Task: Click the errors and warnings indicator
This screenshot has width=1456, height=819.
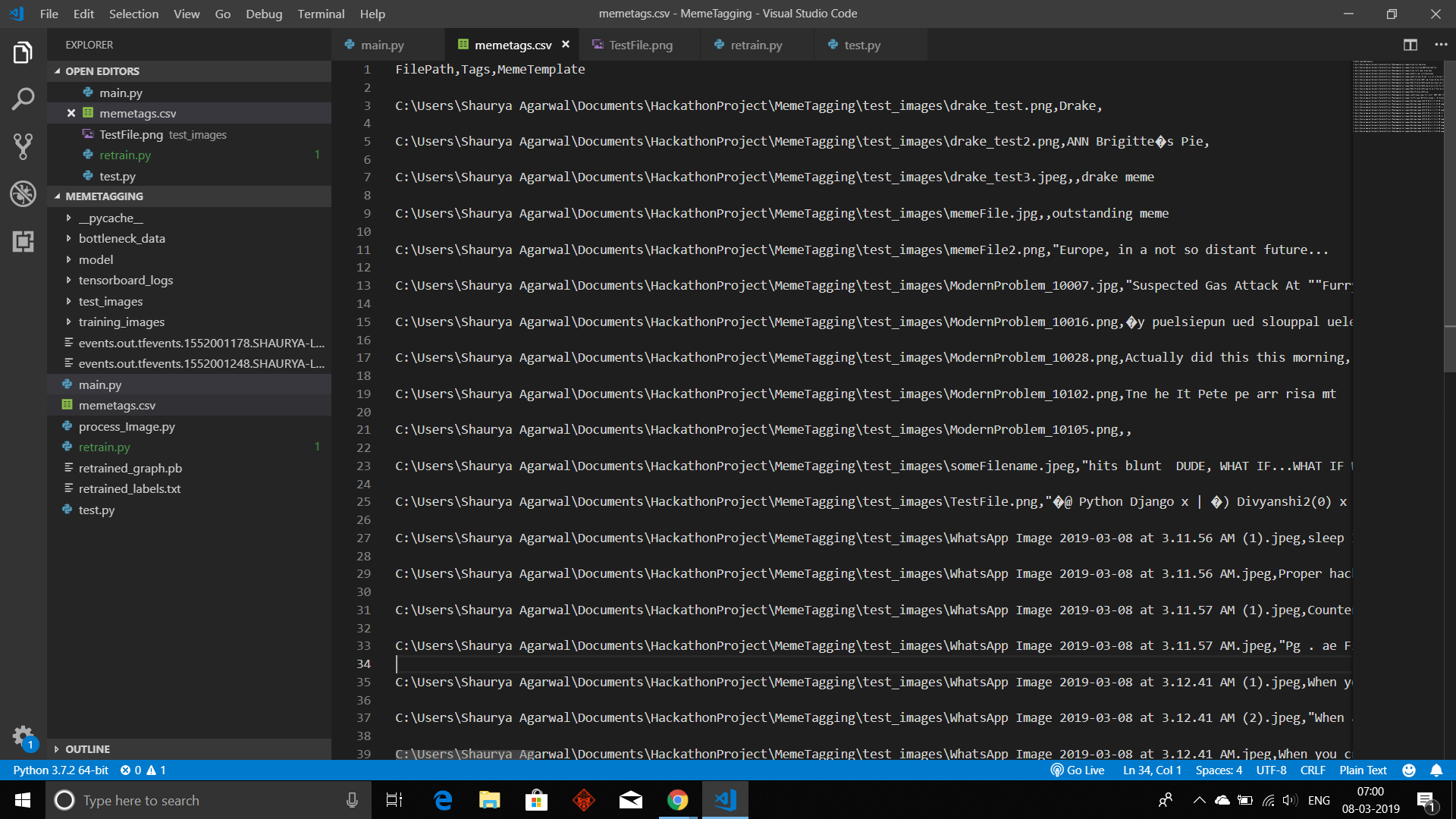Action: 143,770
